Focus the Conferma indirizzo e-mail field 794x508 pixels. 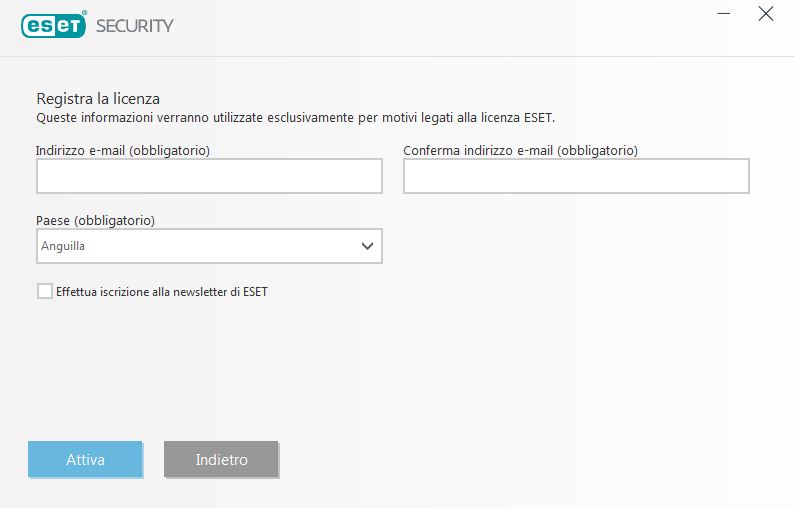point(576,177)
